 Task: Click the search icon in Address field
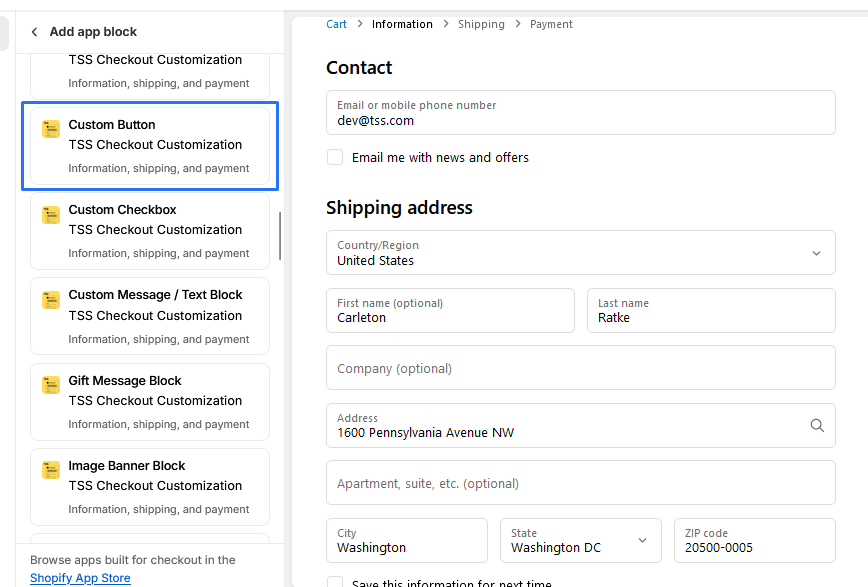pyautogui.click(x=817, y=426)
